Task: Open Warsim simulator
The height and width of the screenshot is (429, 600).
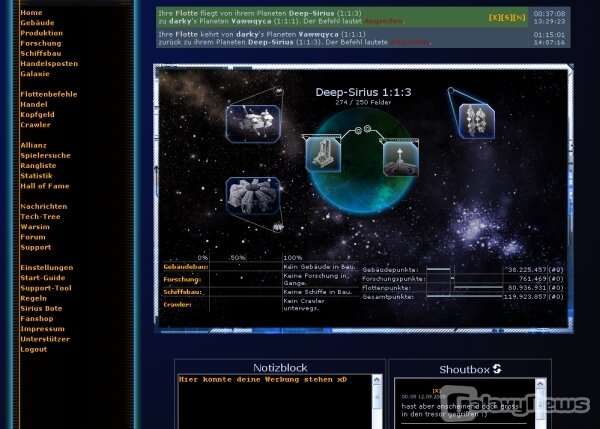Action: pos(35,227)
